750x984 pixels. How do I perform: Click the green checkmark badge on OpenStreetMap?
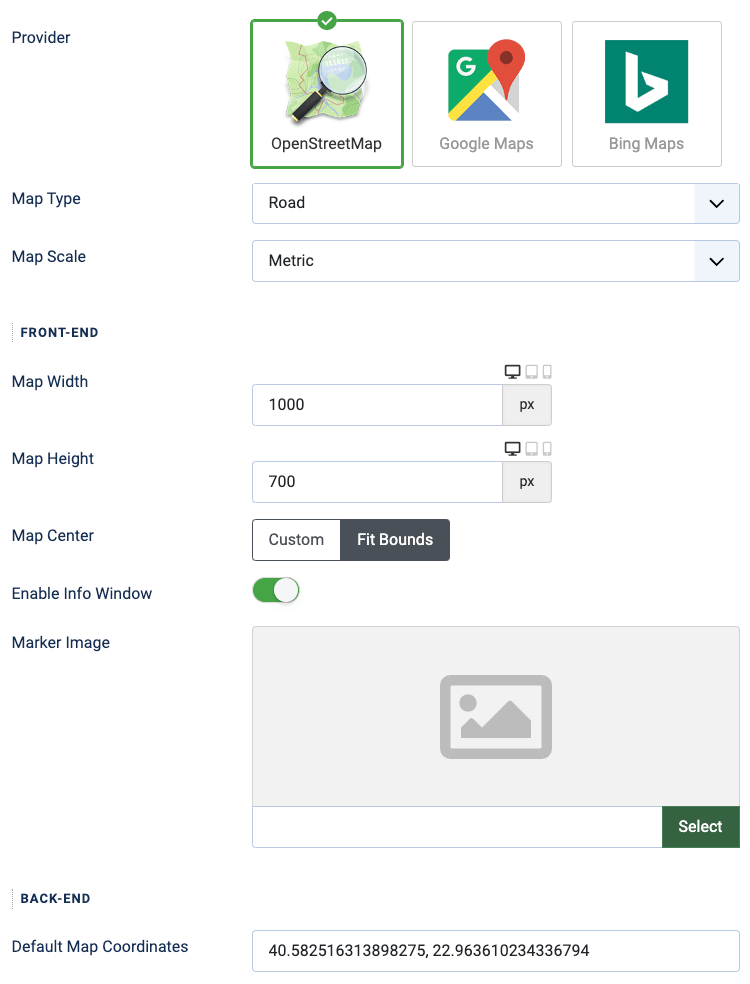327,20
